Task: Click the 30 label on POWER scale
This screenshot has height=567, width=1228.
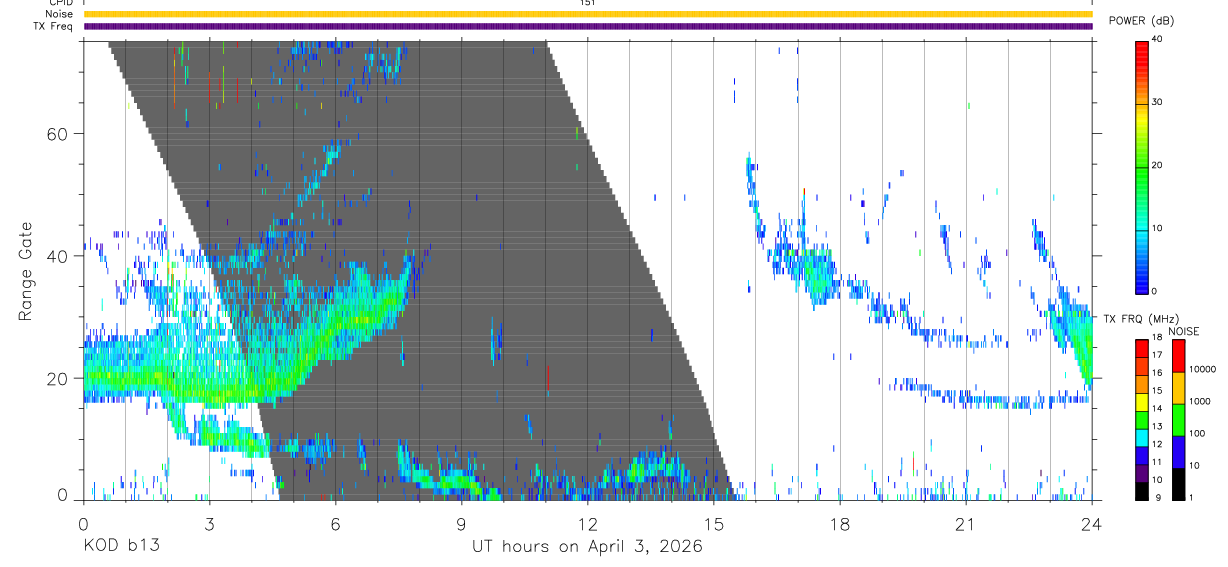Action: point(1158,102)
